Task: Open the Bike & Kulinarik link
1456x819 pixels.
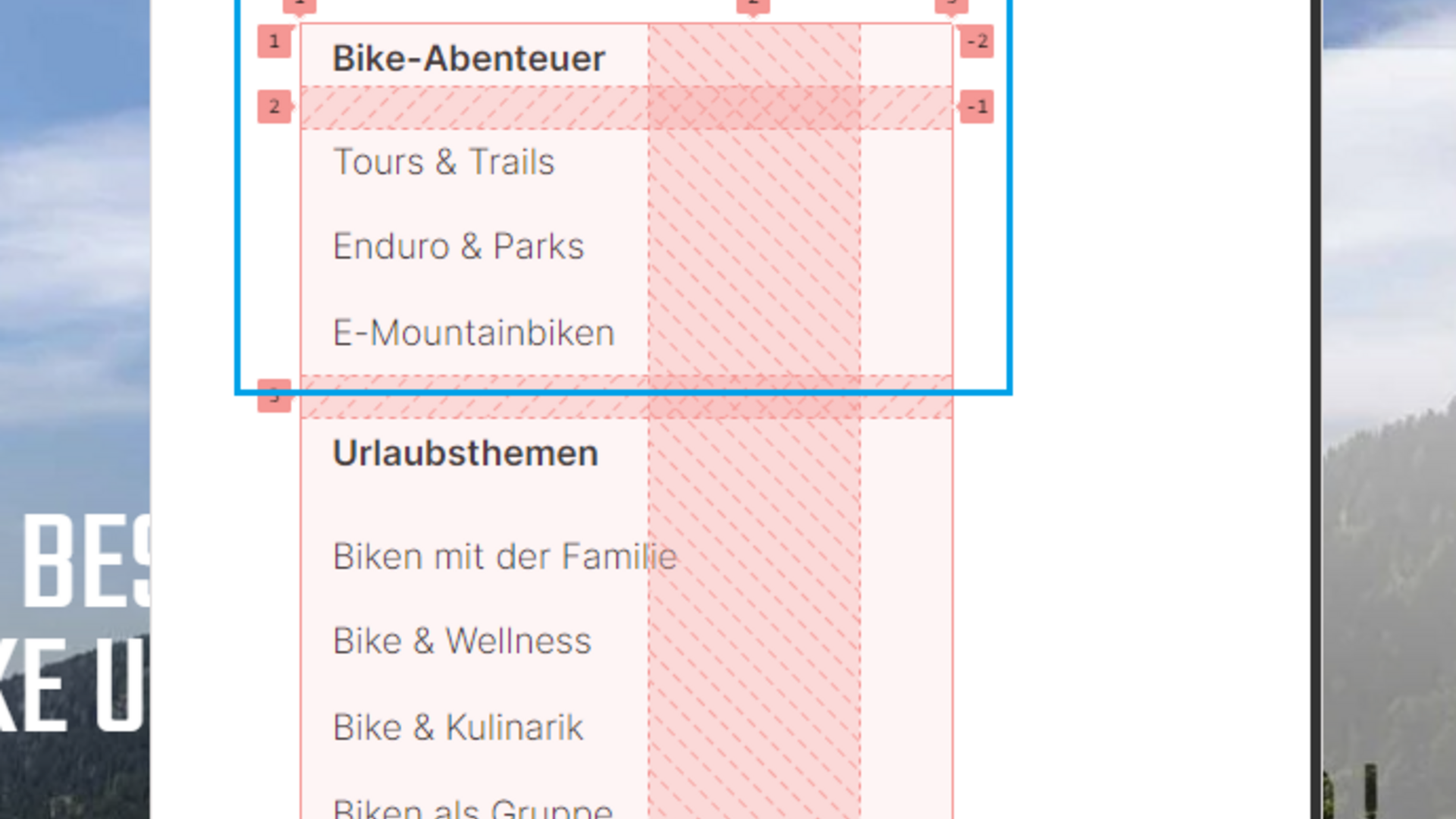Action: [458, 728]
